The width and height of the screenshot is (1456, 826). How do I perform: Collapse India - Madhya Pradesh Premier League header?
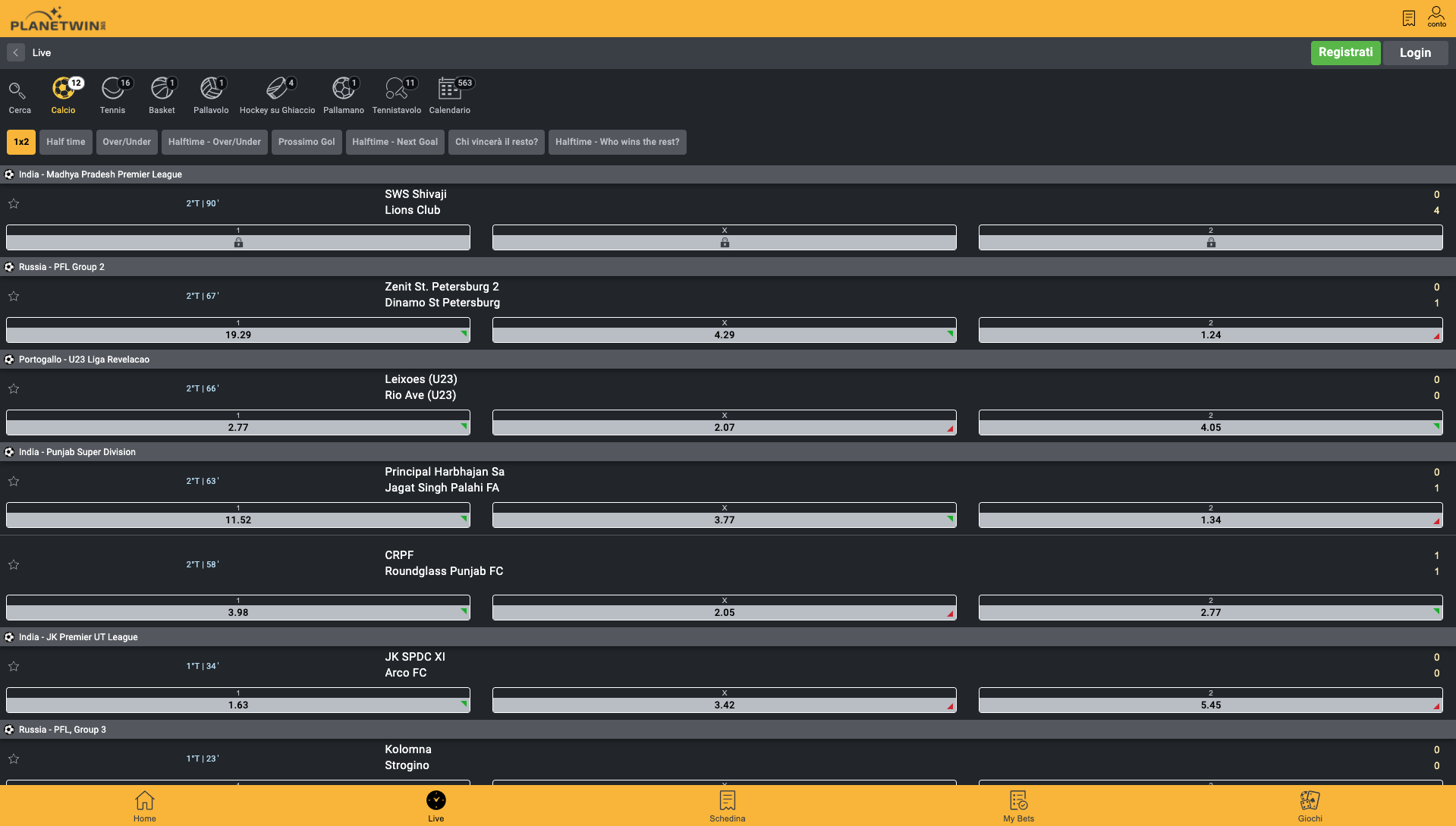pos(100,174)
